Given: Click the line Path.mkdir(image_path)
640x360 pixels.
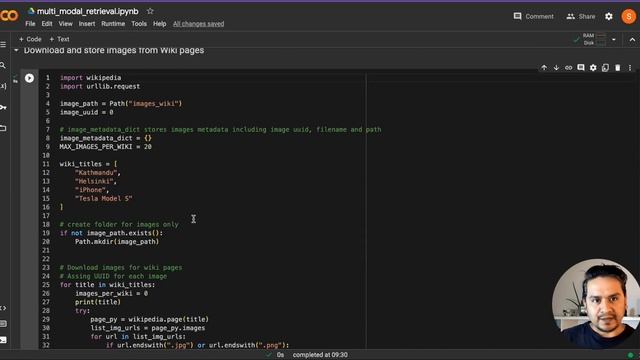Looking at the screenshot, I should tap(117, 242).
